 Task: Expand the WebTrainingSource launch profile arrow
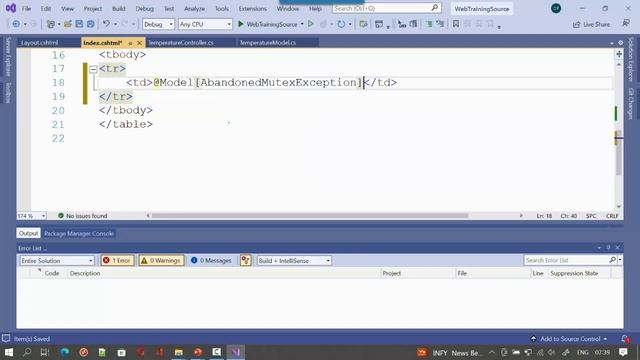click(302, 24)
